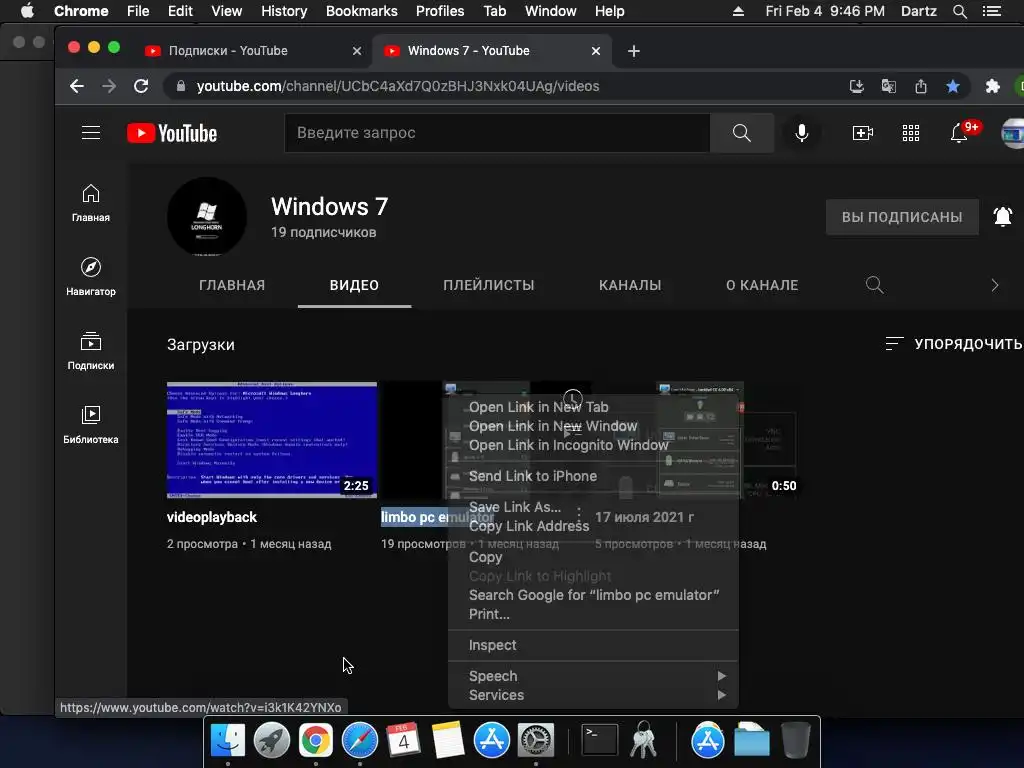
Task: Search Google for limbo pc emulator
Action: tap(593, 595)
